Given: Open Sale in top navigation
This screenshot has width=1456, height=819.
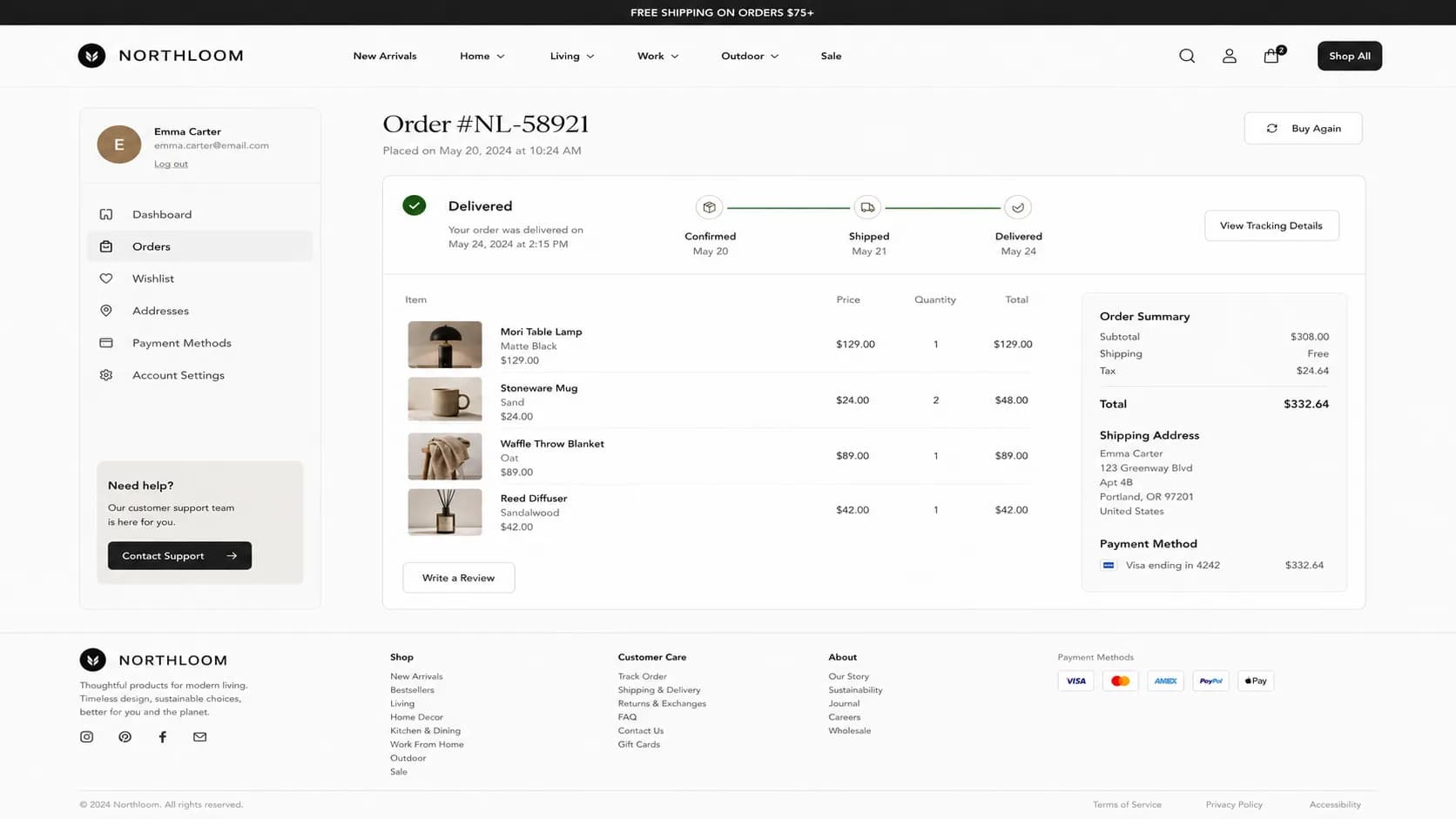Looking at the screenshot, I should pos(831,56).
